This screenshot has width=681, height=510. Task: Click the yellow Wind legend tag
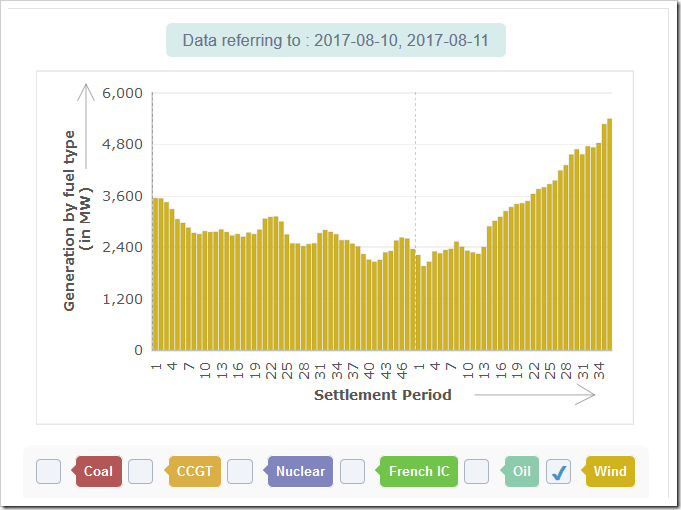[609, 472]
